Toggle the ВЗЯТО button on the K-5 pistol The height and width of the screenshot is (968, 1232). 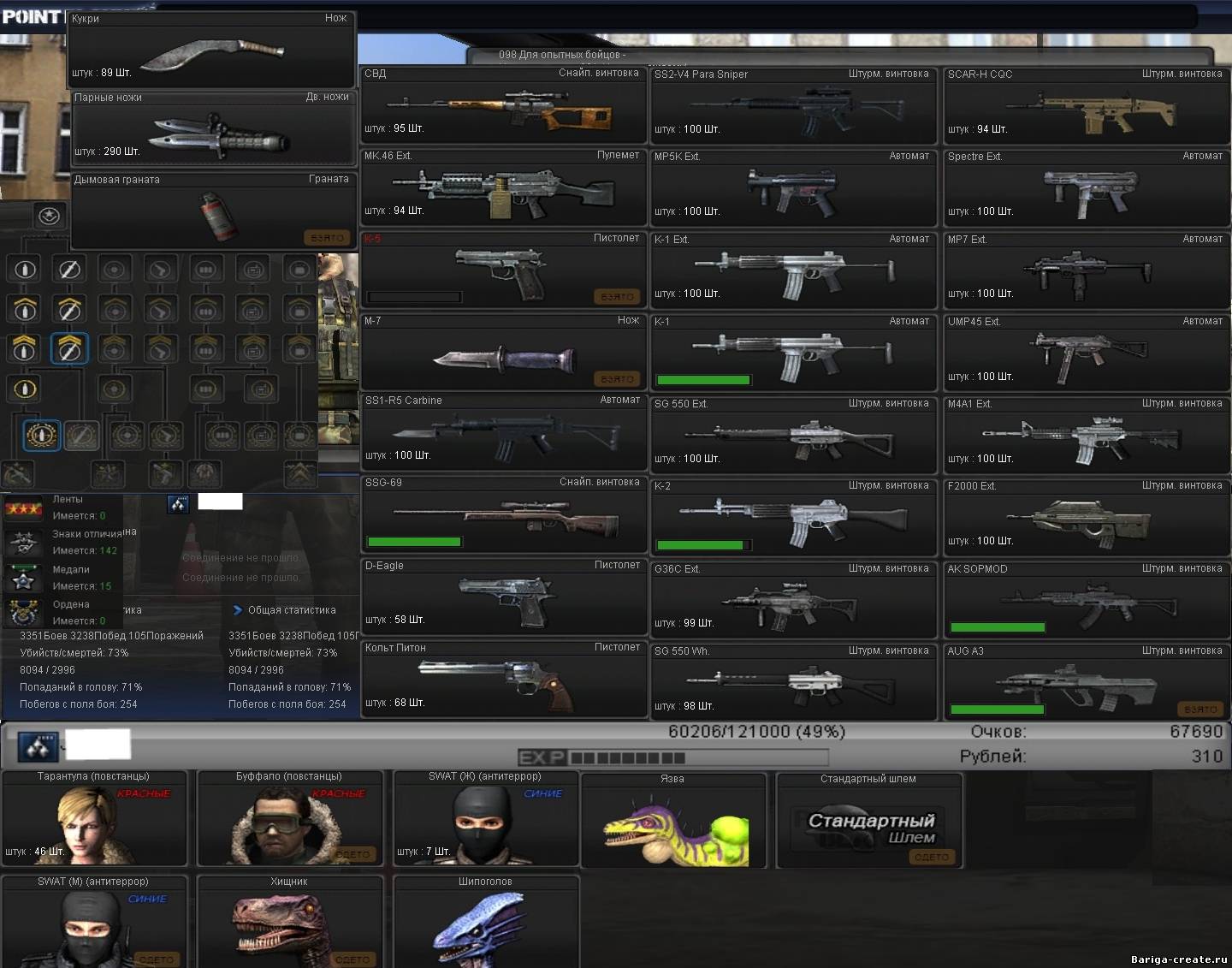(617, 297)
